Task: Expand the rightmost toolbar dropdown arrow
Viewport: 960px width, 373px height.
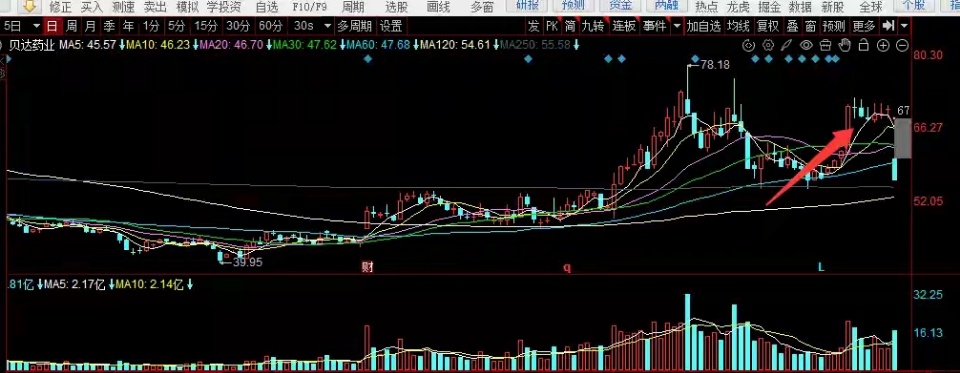Action: point(904,26)
